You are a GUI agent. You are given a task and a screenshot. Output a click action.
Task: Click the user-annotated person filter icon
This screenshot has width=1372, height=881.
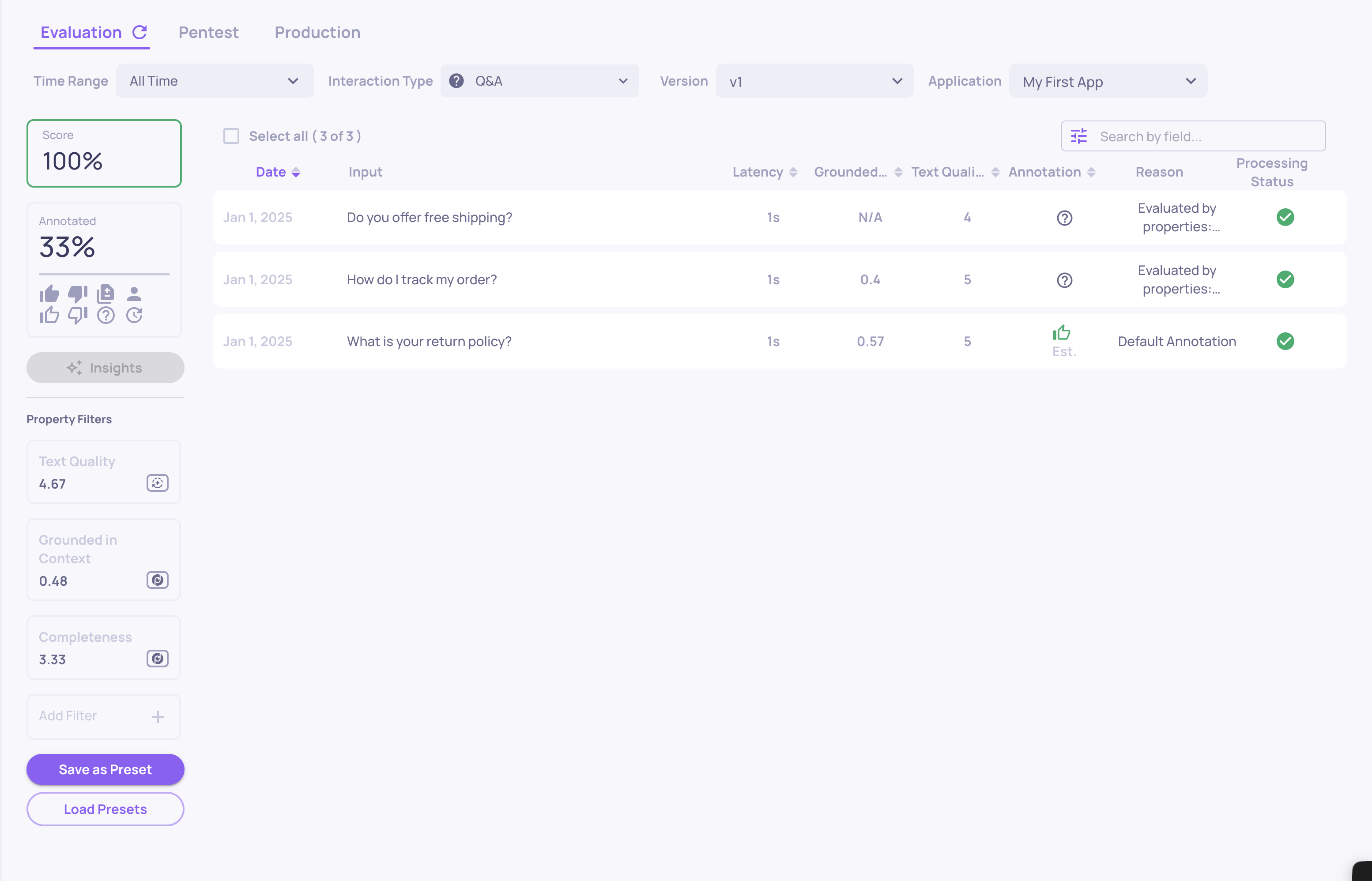pyautogui.click(x=134, y=294)
